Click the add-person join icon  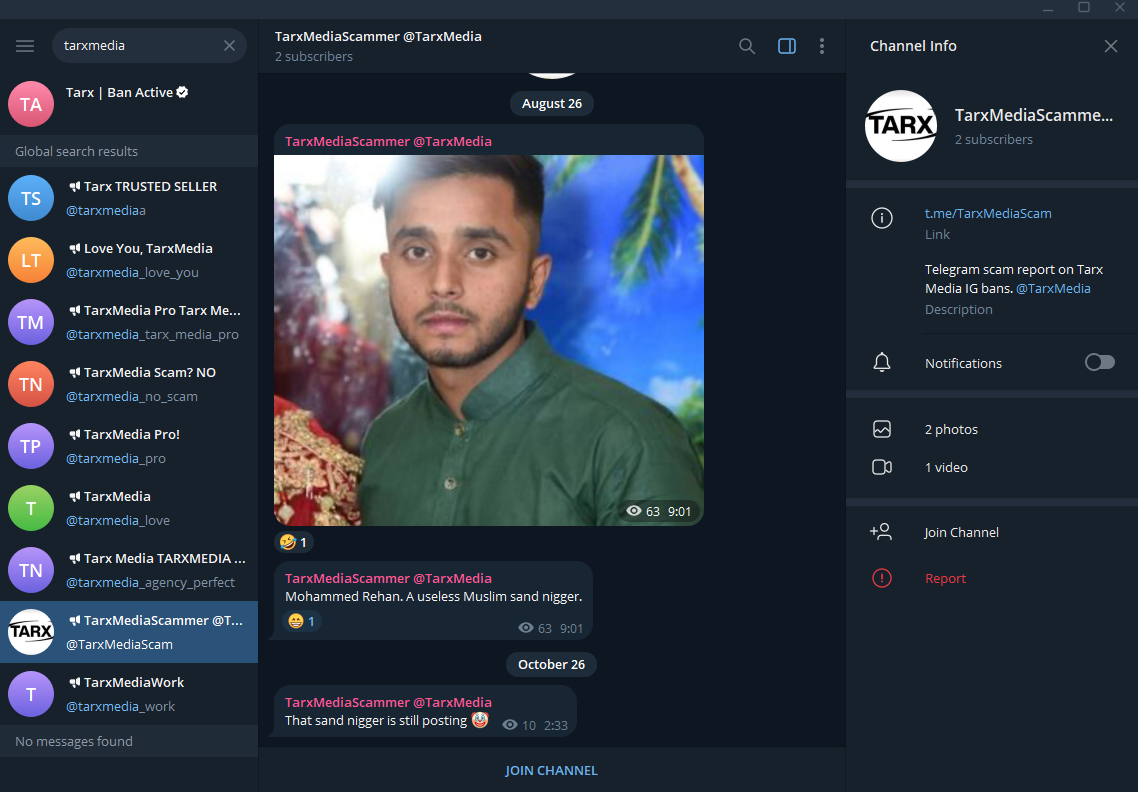pos(881,531)
